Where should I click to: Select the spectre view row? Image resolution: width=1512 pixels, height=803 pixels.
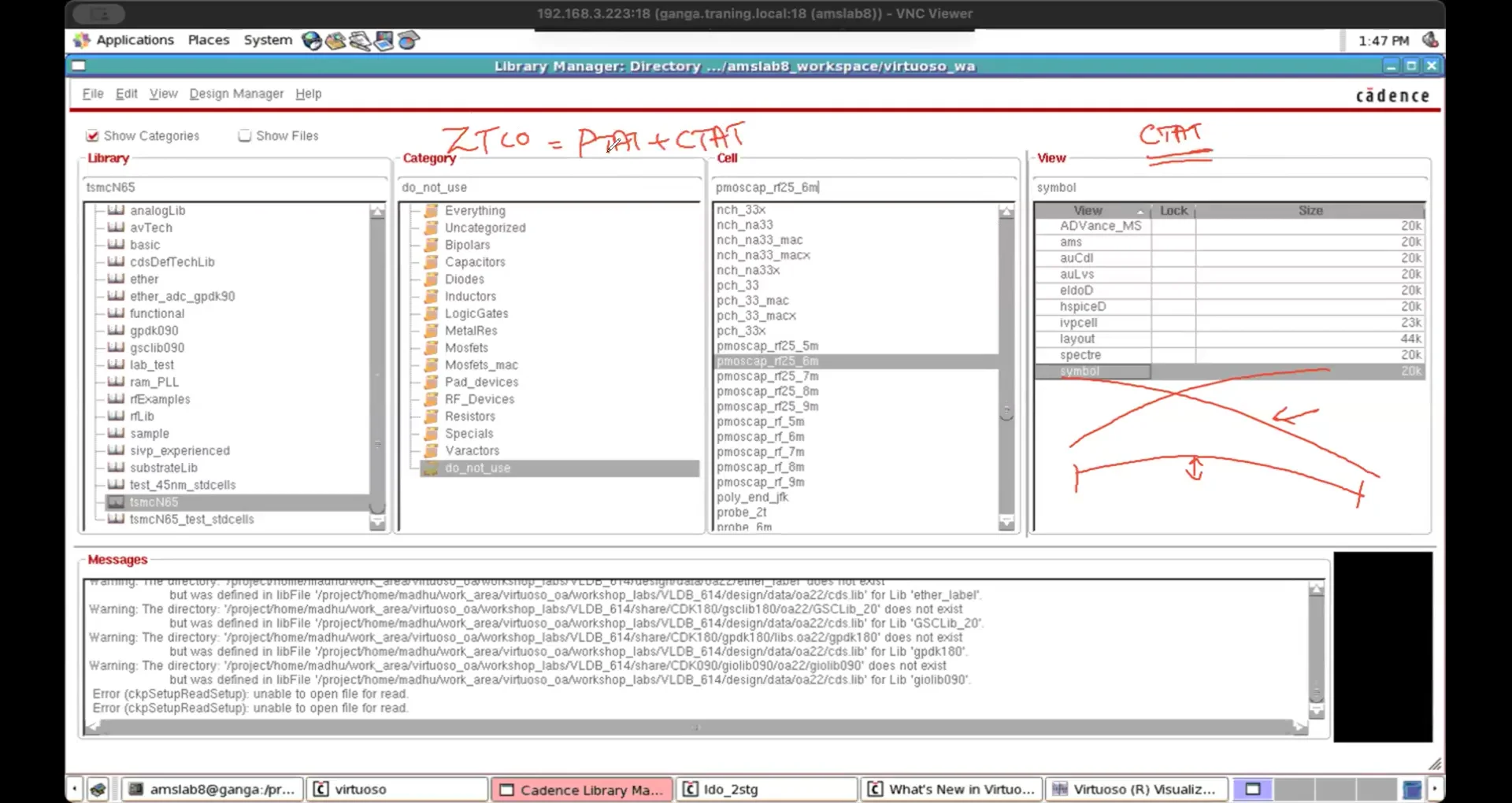pyautogui.click(x=1229, y=355)
